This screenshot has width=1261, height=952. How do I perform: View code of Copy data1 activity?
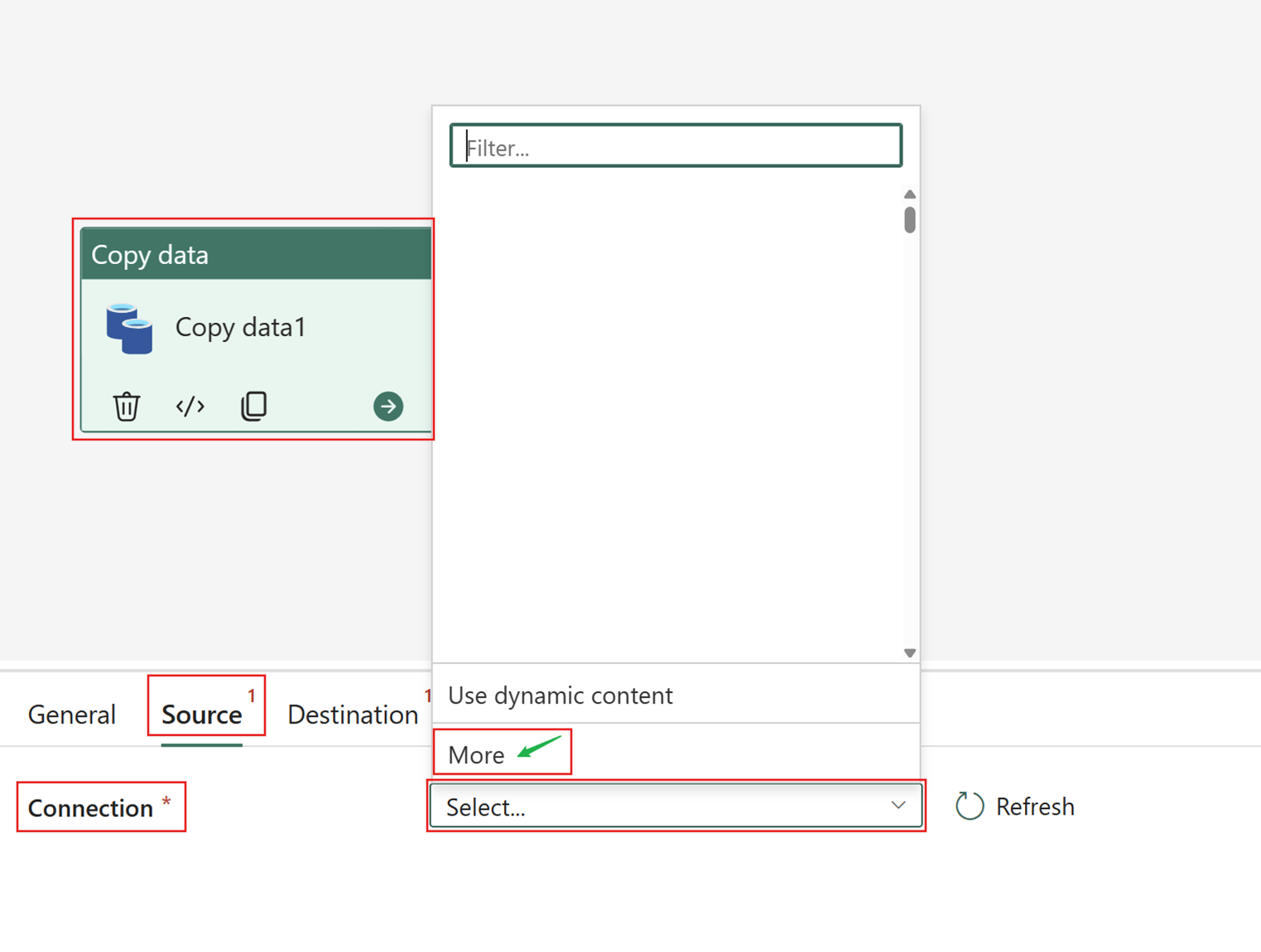(190, 406)
